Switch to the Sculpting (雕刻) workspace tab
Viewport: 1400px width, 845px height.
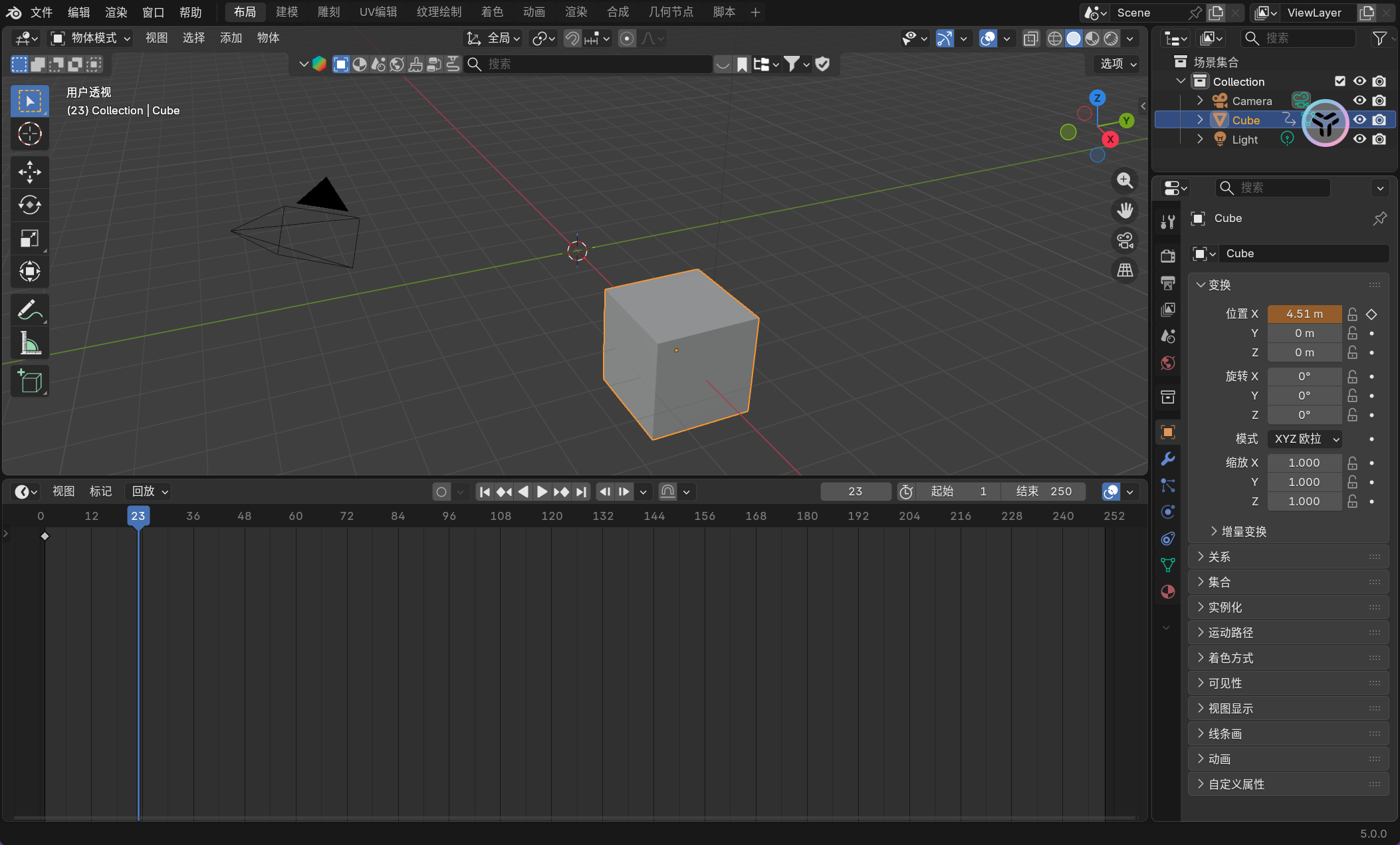(x=328, y=12)
